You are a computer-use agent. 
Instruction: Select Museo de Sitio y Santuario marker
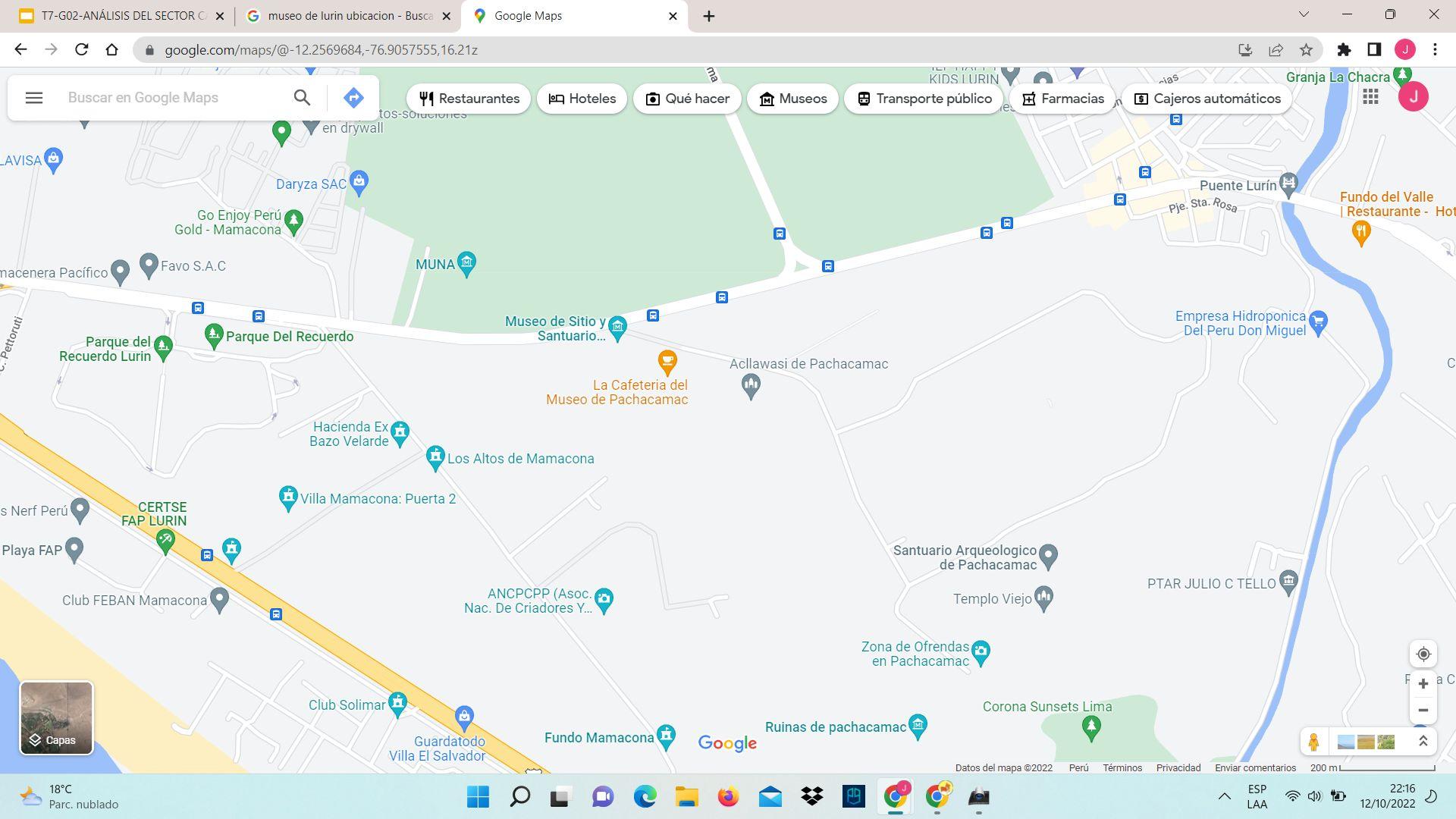[x=617, y=328]
